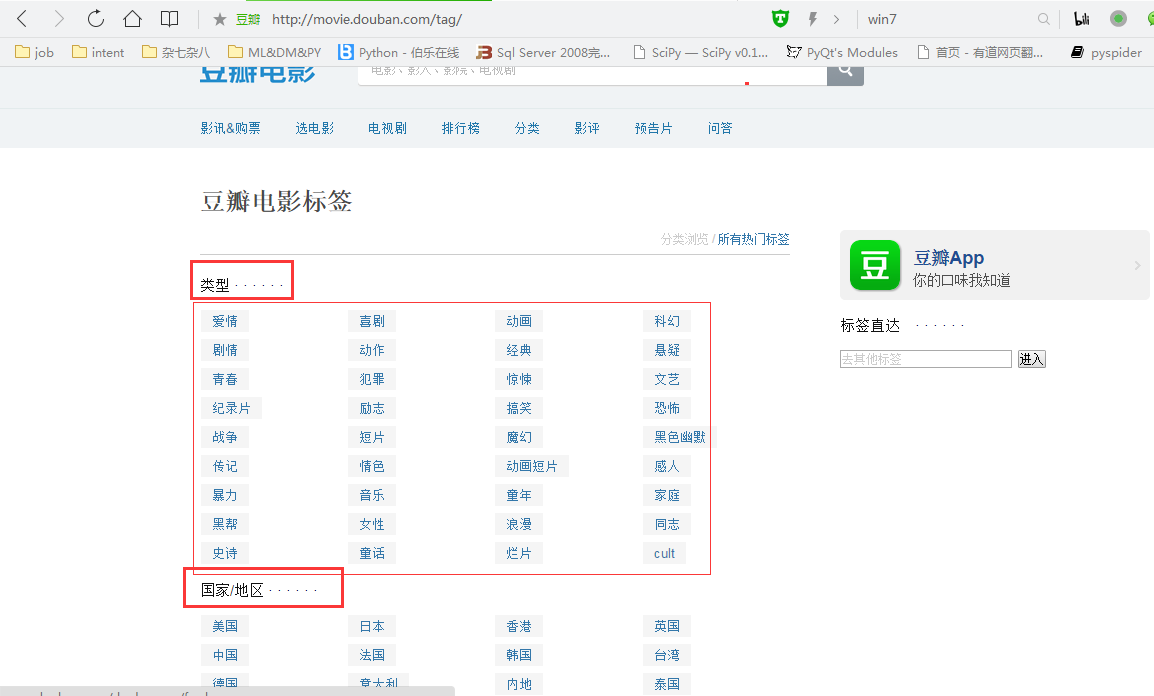Open PyQt's Modules bookmark
Screen dimensions: 1154x696
click(x=842, y=52)
